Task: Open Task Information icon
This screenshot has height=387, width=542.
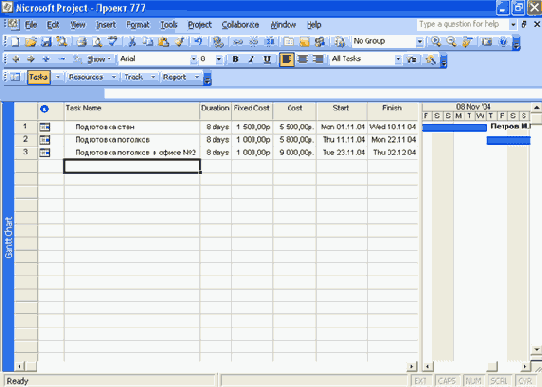Action: 289,42
